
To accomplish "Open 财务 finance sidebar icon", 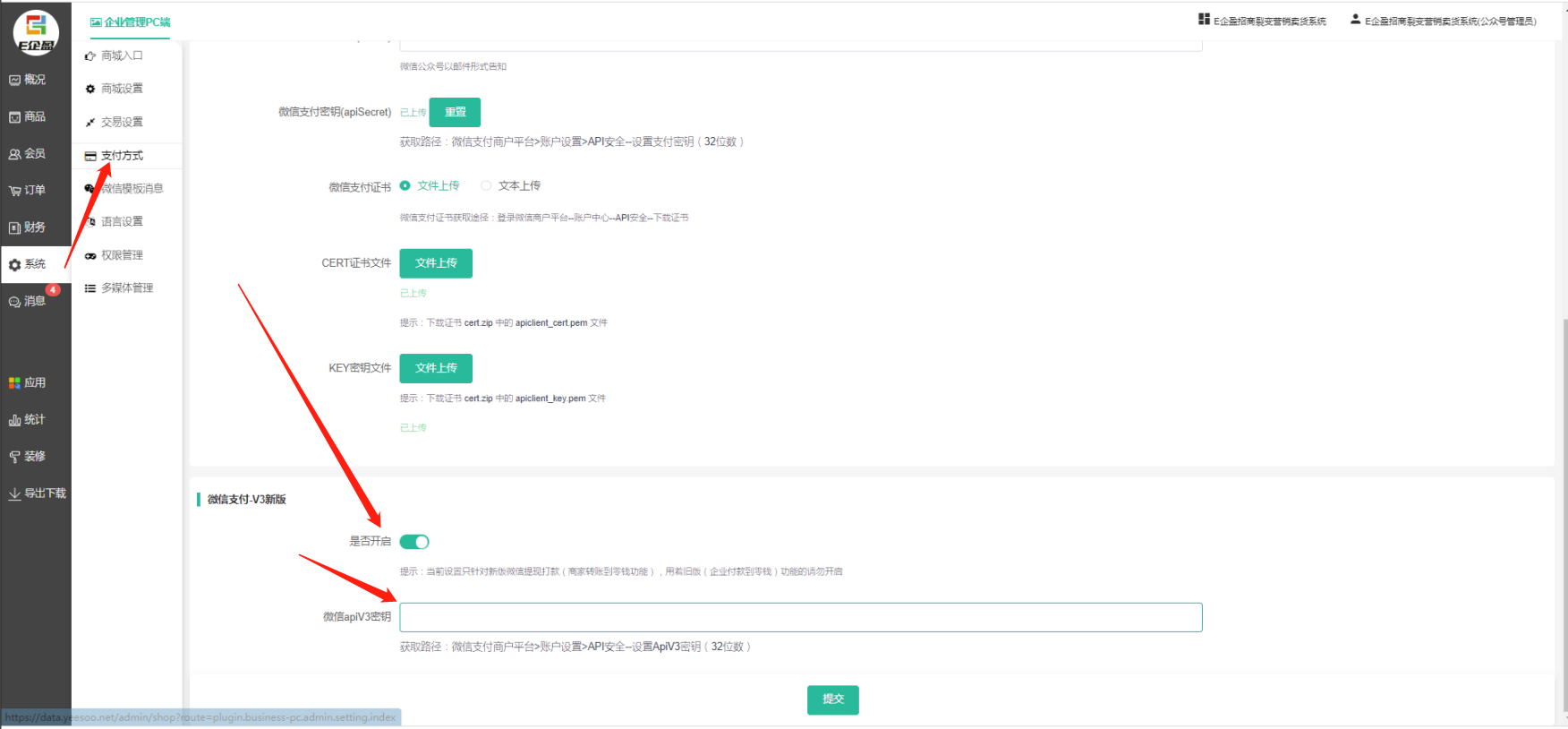I will pyautogui.click(x=15, y=227).
